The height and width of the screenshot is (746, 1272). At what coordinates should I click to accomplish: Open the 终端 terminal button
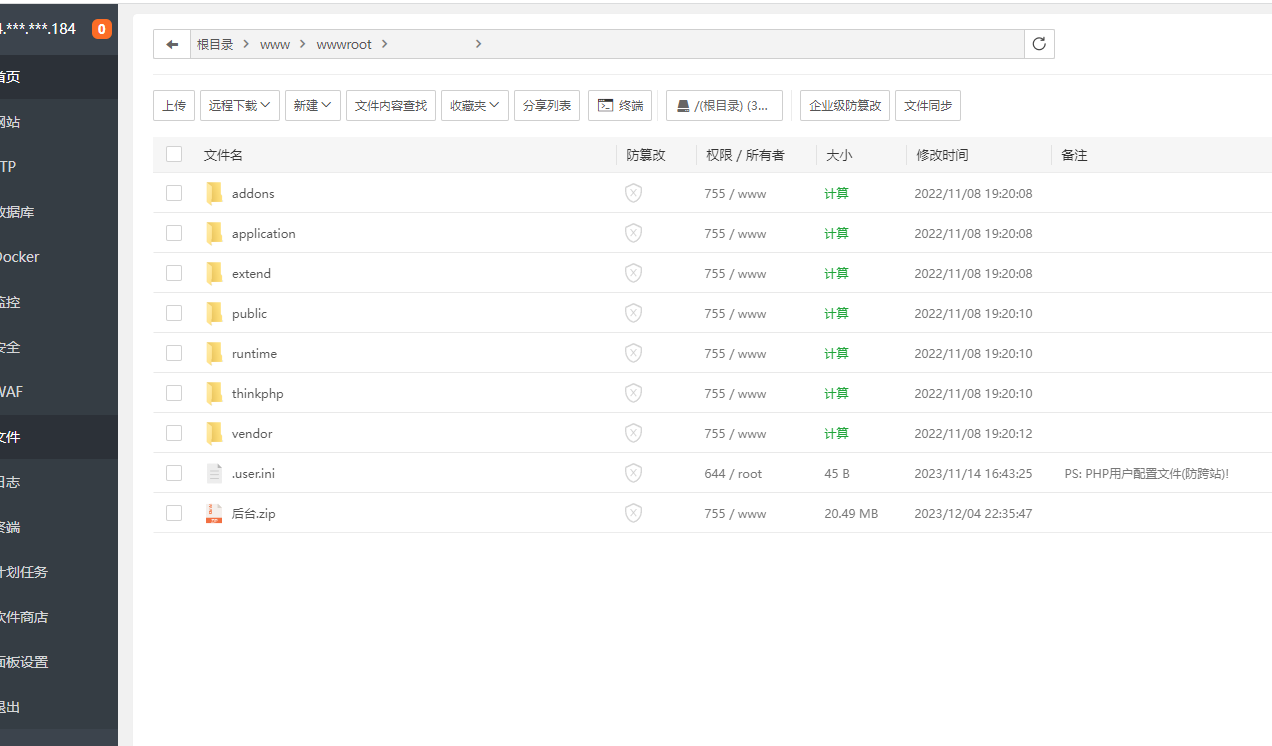pyautogui.click(x=620, y=105)
